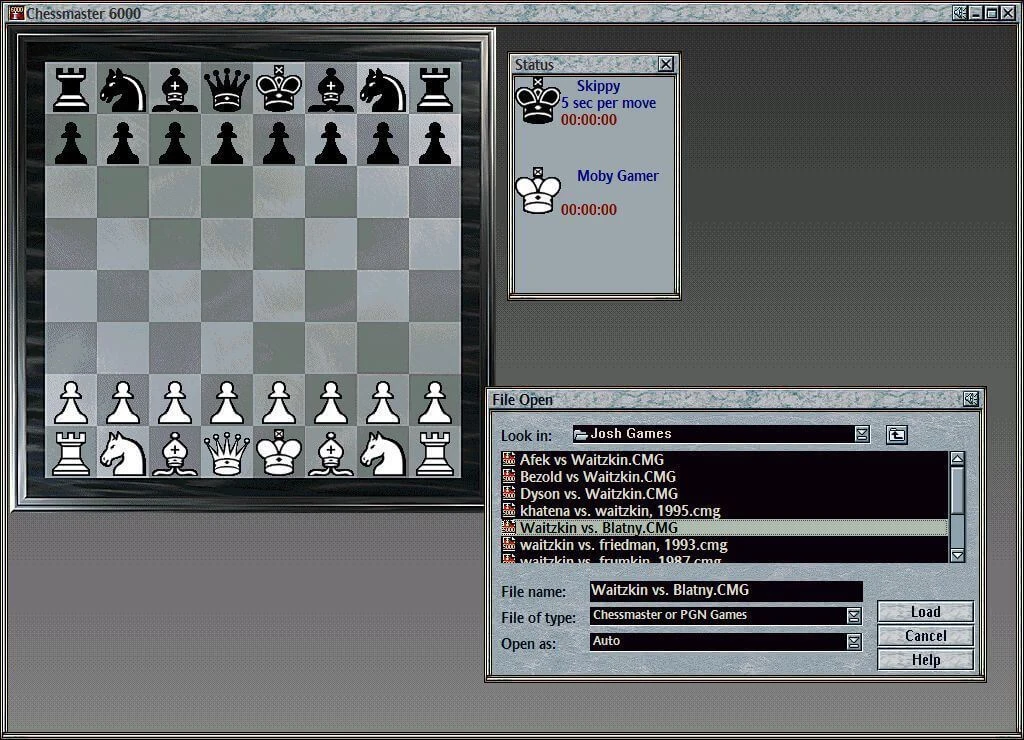The image size is (1024, 740).
Task: Pick the white pawn on e2
Action: [279, 403]
